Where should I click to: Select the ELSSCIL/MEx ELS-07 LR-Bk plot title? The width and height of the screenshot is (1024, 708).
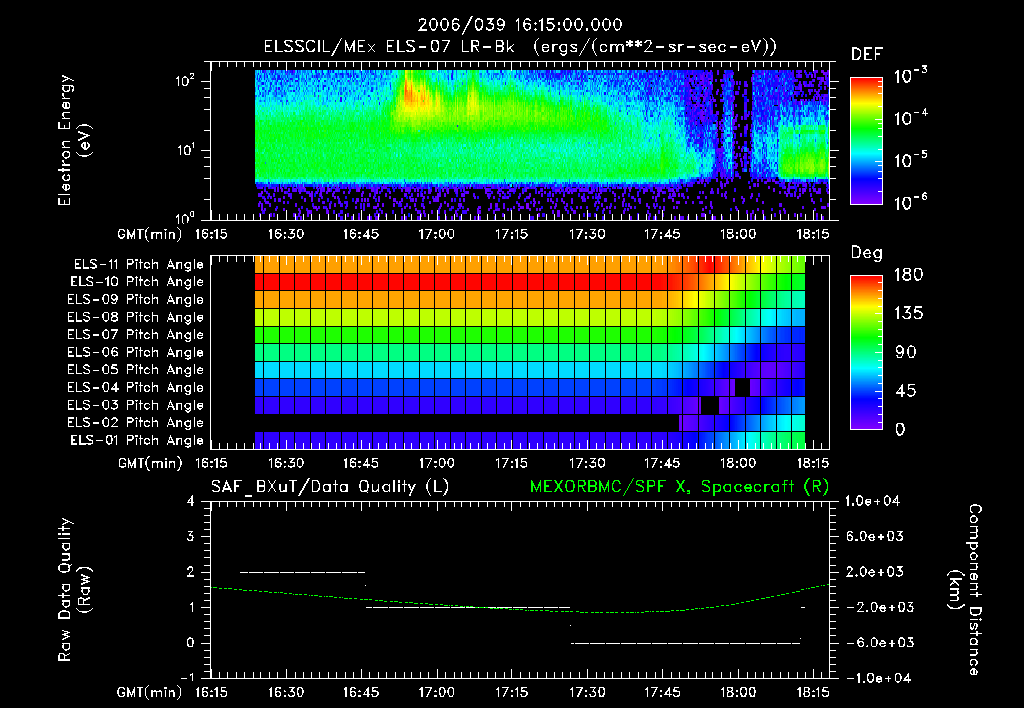point(520,47)
